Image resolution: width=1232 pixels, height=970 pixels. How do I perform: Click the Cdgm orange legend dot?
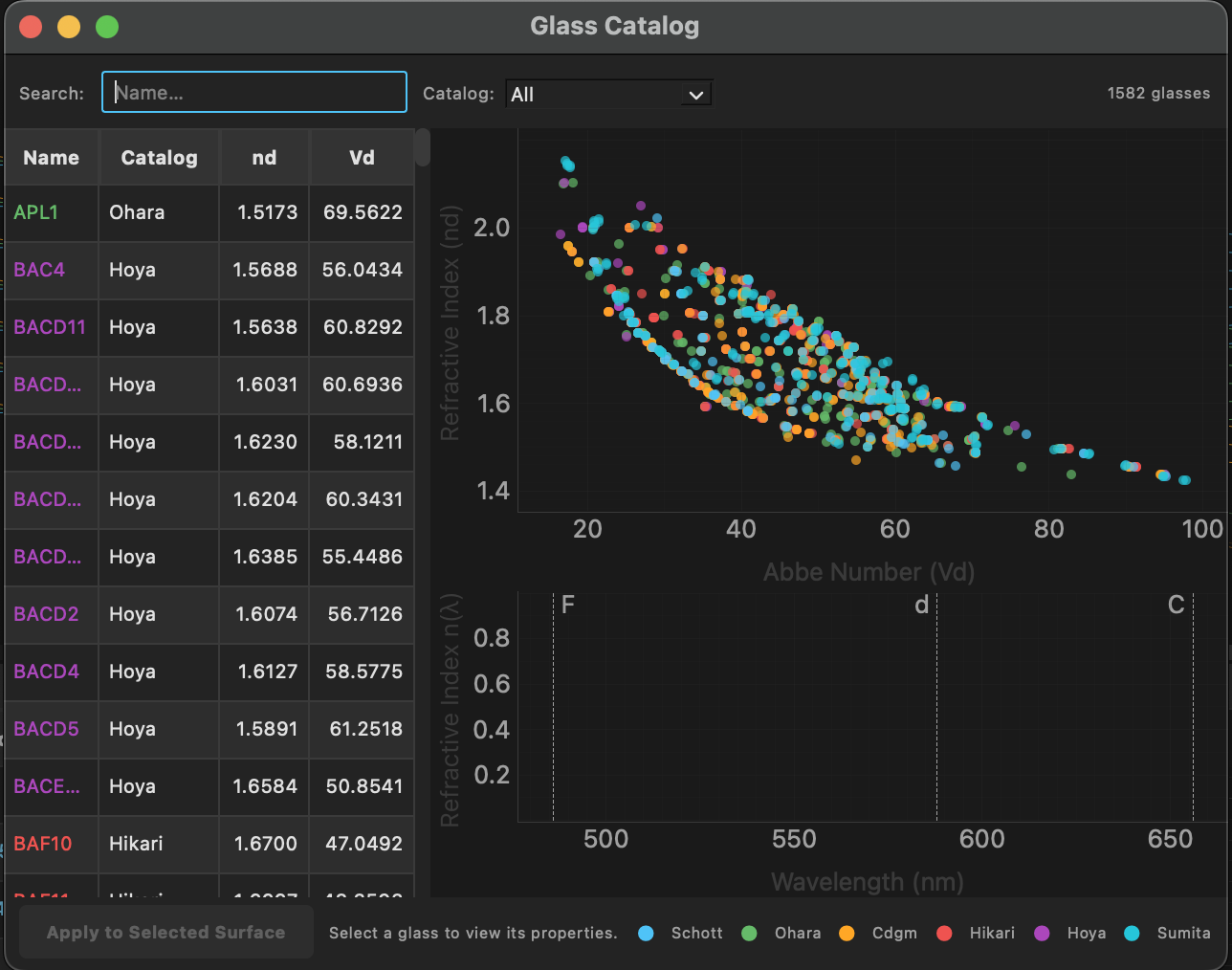click(x=847, y=934)
